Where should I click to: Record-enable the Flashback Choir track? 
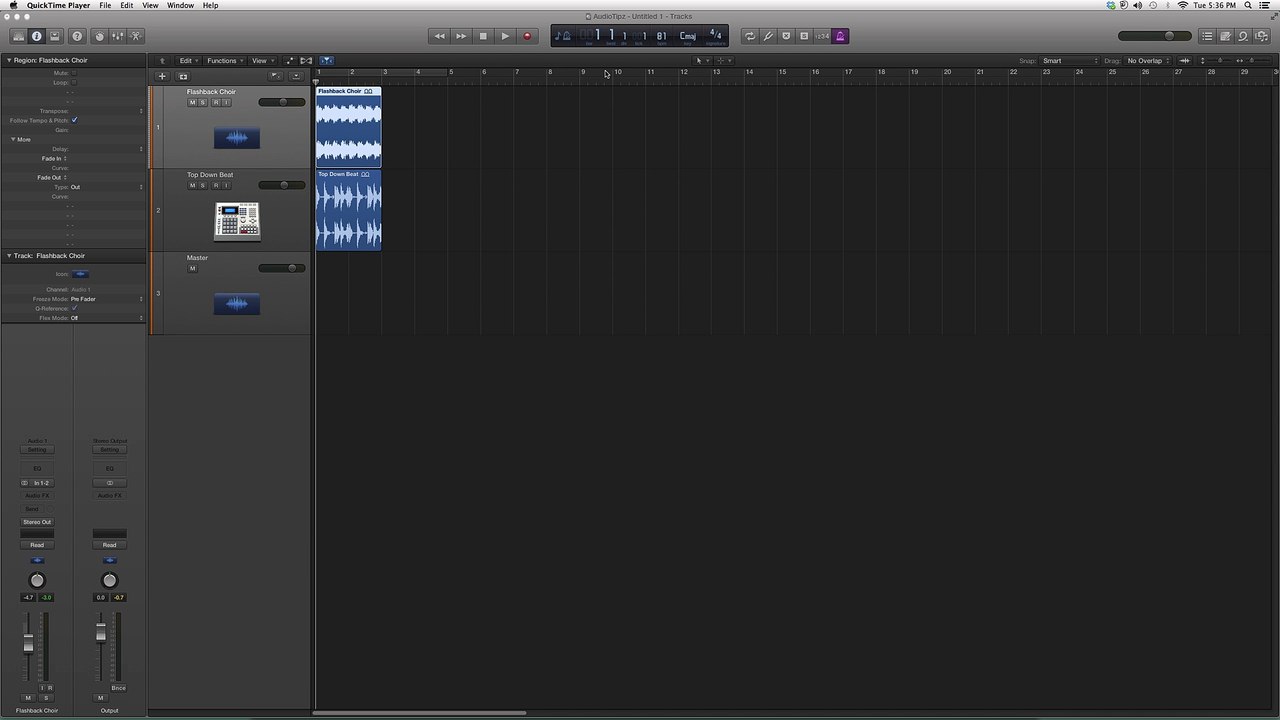[x=215, y=103]
